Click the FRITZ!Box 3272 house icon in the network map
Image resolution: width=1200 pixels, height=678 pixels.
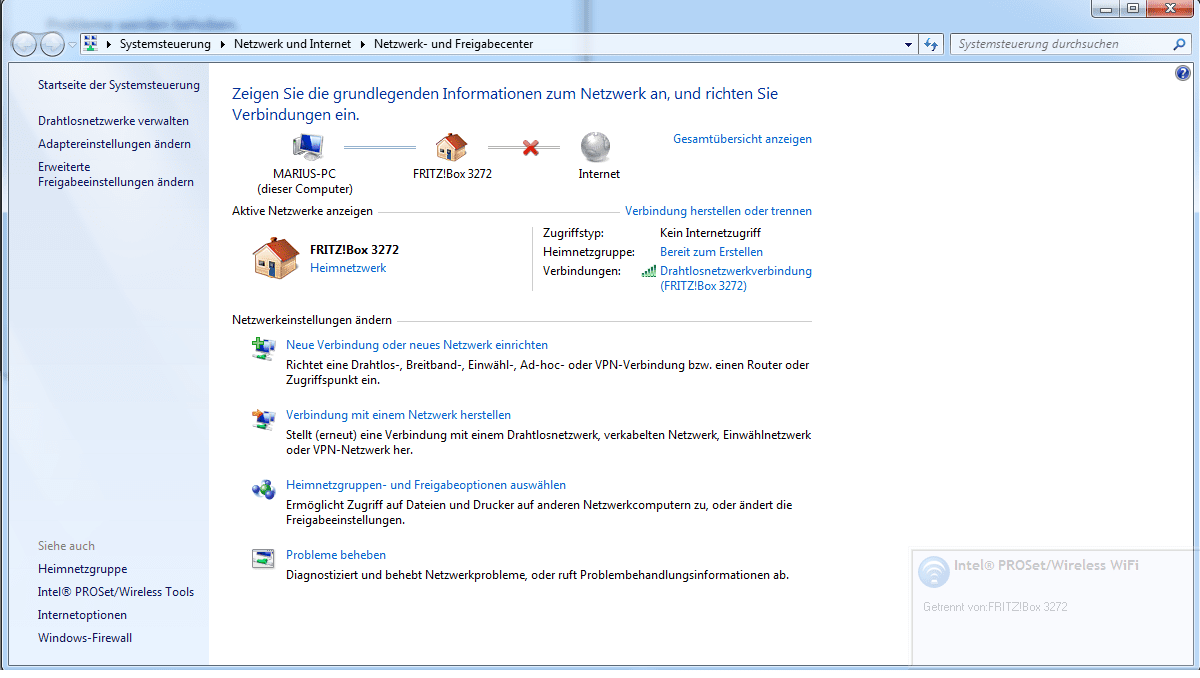[x=452, y=147]
